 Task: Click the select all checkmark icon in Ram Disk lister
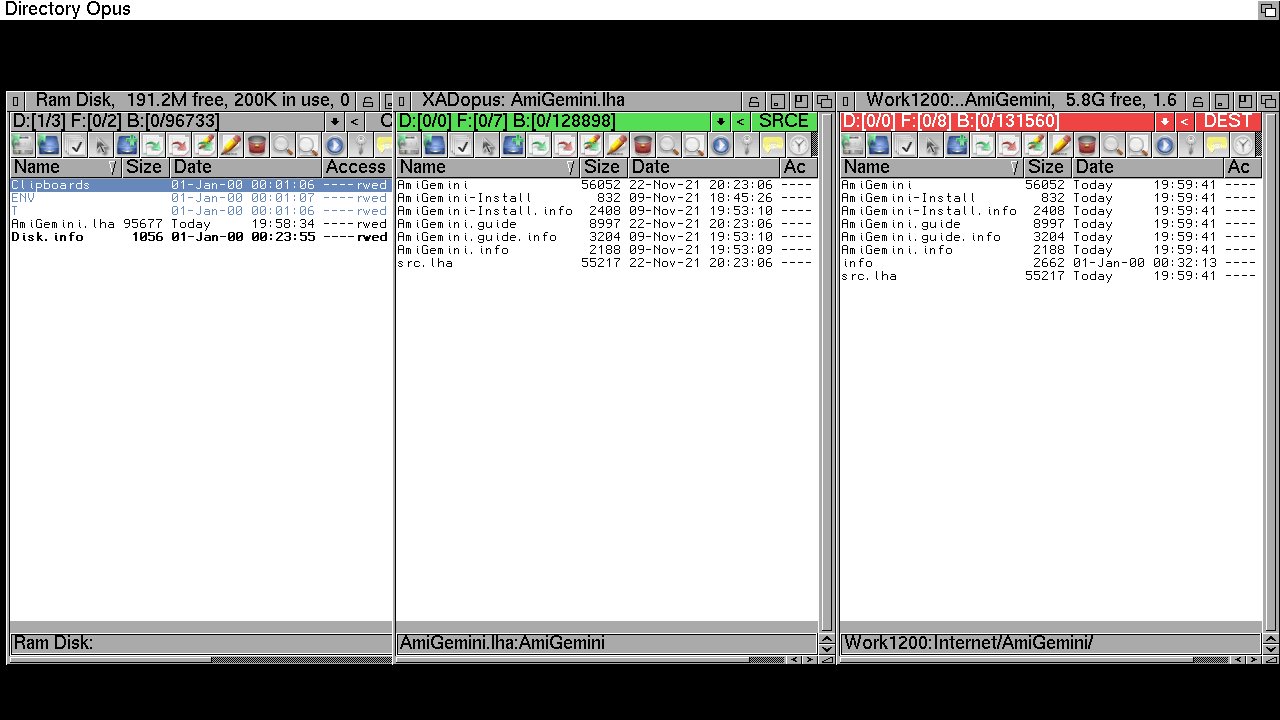coord(75,145)
